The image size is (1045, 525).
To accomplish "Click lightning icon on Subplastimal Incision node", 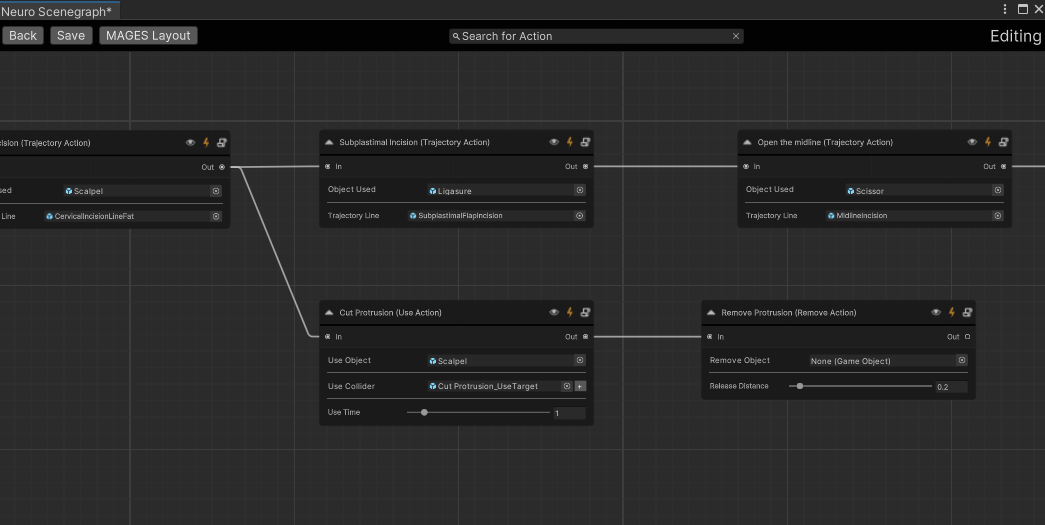I will [570, 142].
